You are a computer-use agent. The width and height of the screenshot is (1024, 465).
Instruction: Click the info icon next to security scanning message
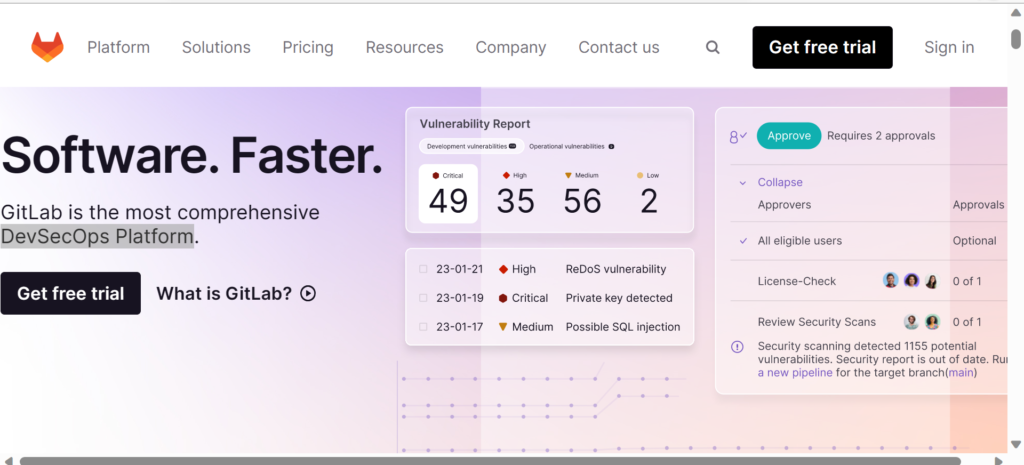[x=737, y=347]
